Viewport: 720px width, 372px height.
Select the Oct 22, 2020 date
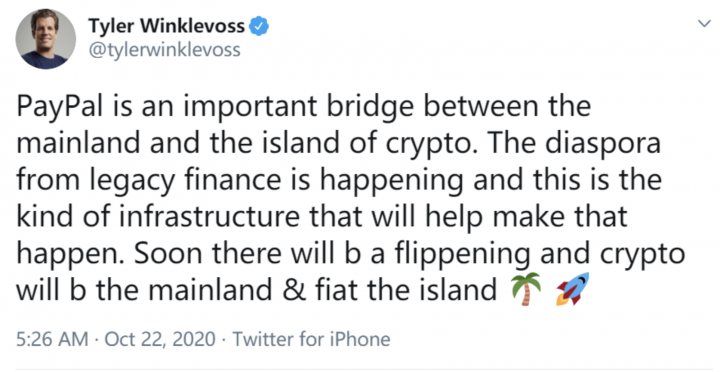coord(160,339)
